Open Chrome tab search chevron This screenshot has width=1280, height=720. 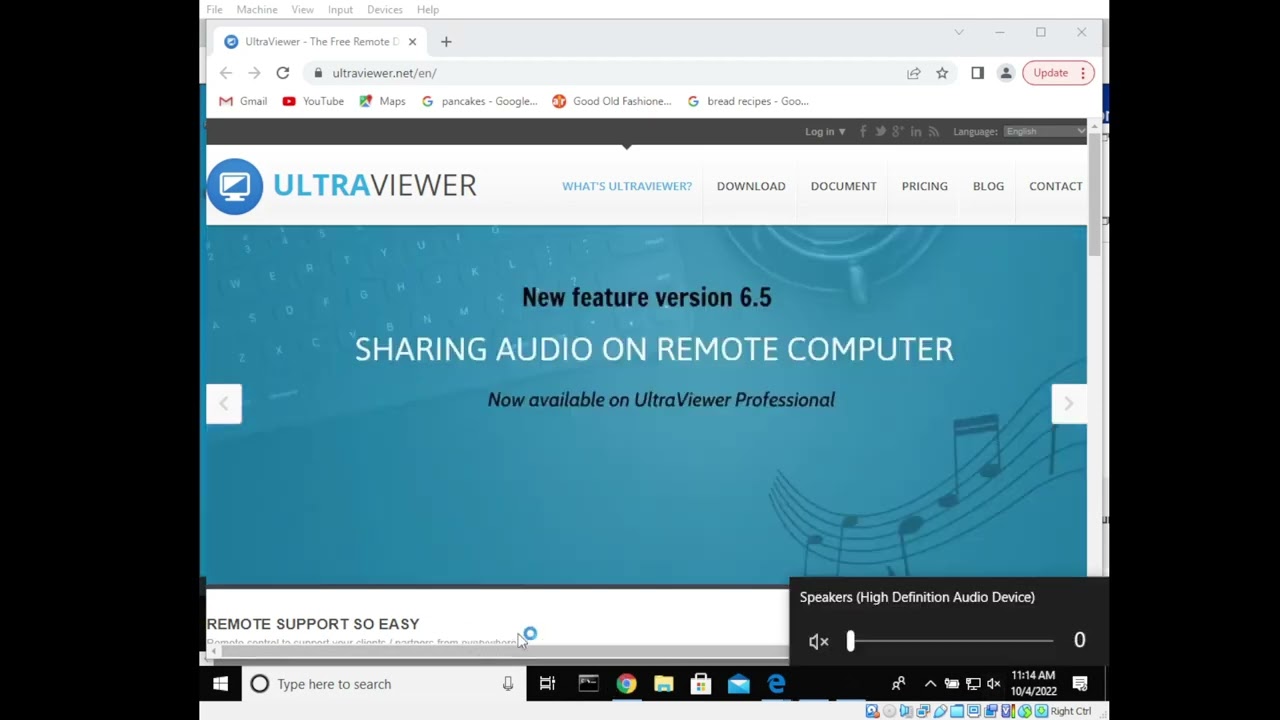[959, 33]
